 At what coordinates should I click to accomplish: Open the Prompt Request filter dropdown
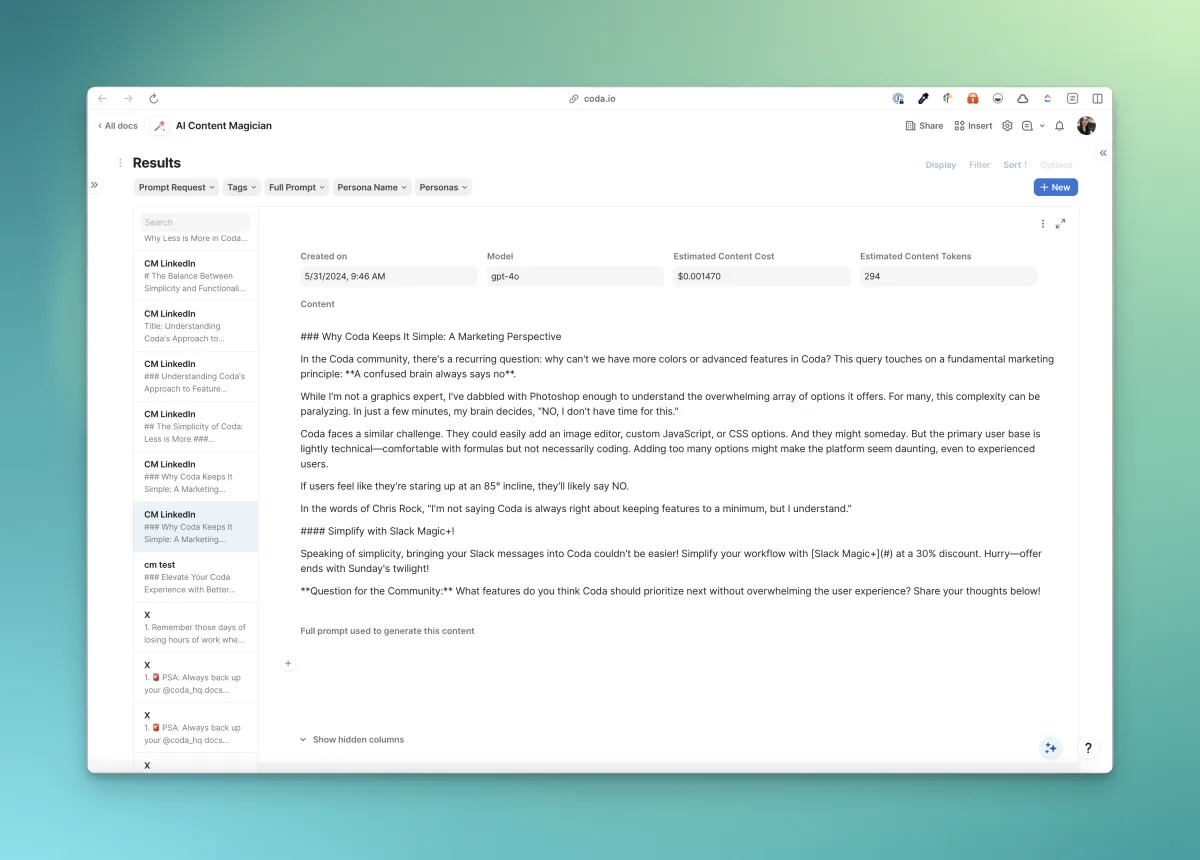point(176,187)
